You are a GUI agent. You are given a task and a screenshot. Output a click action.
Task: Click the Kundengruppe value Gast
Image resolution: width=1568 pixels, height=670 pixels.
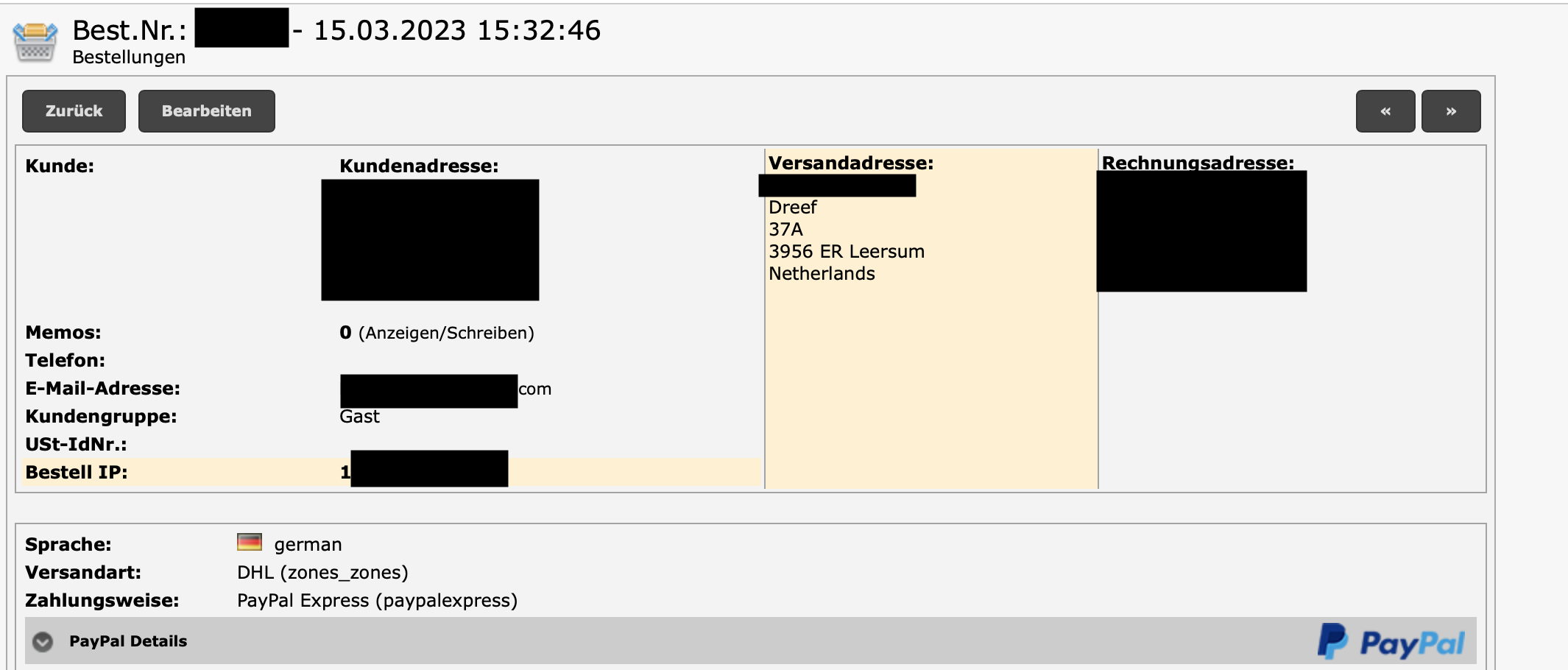[x=359, y=417]
